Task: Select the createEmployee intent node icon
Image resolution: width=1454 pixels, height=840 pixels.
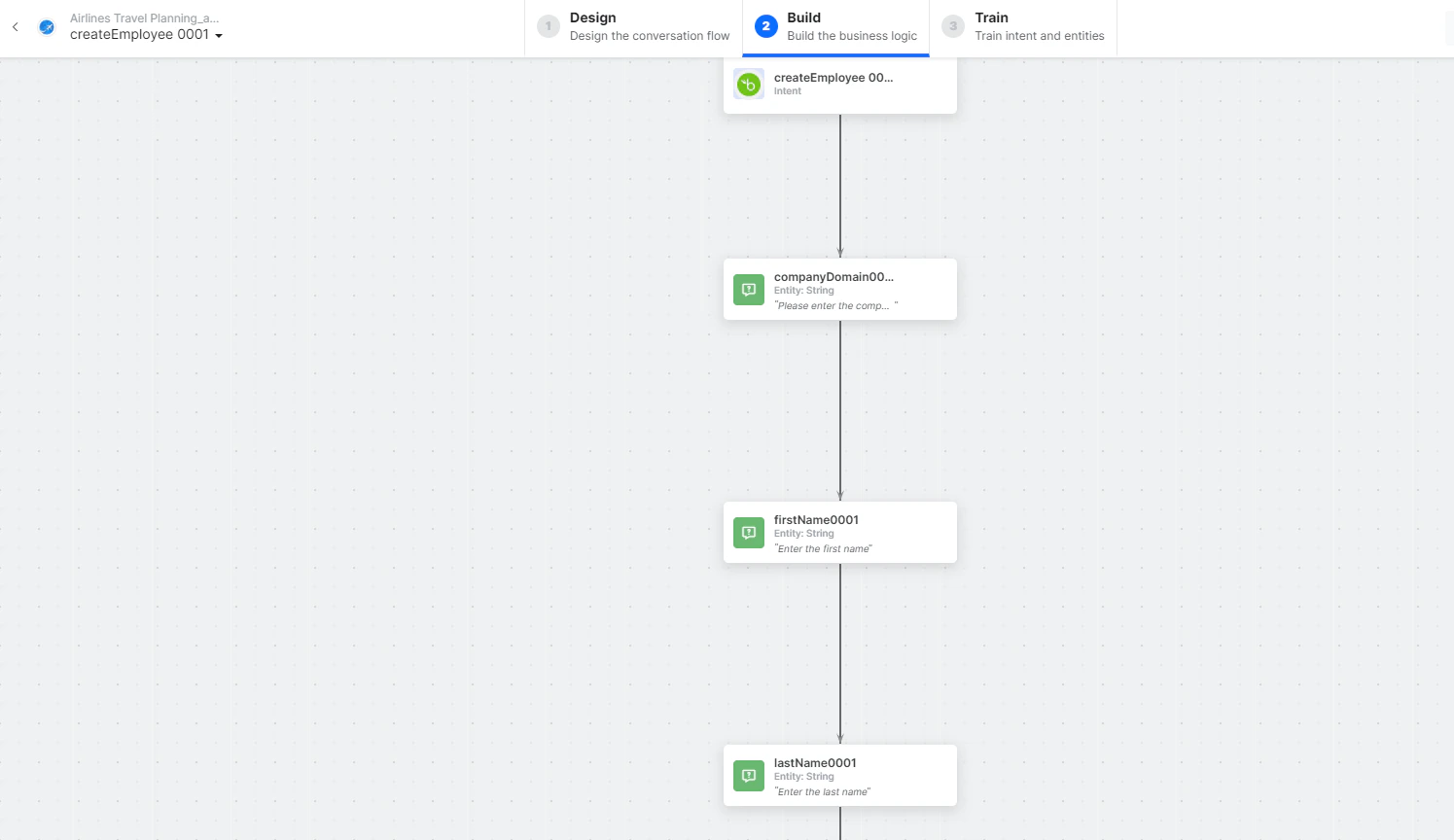Action: point(748,84)
